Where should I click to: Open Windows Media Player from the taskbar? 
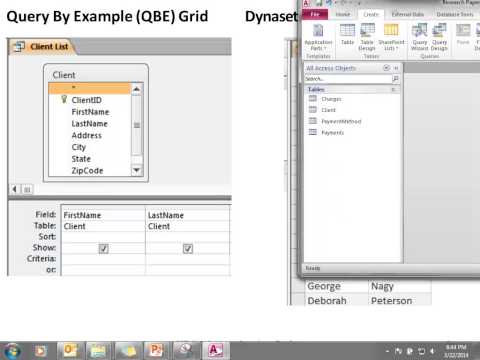click(41, 351)
